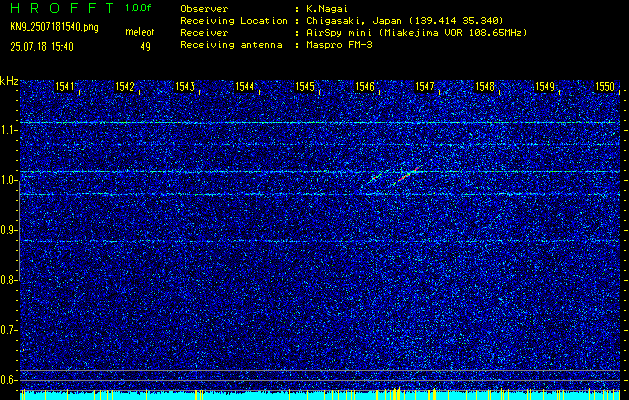Click the 1.0 frequency axis label

pos(9,181)
